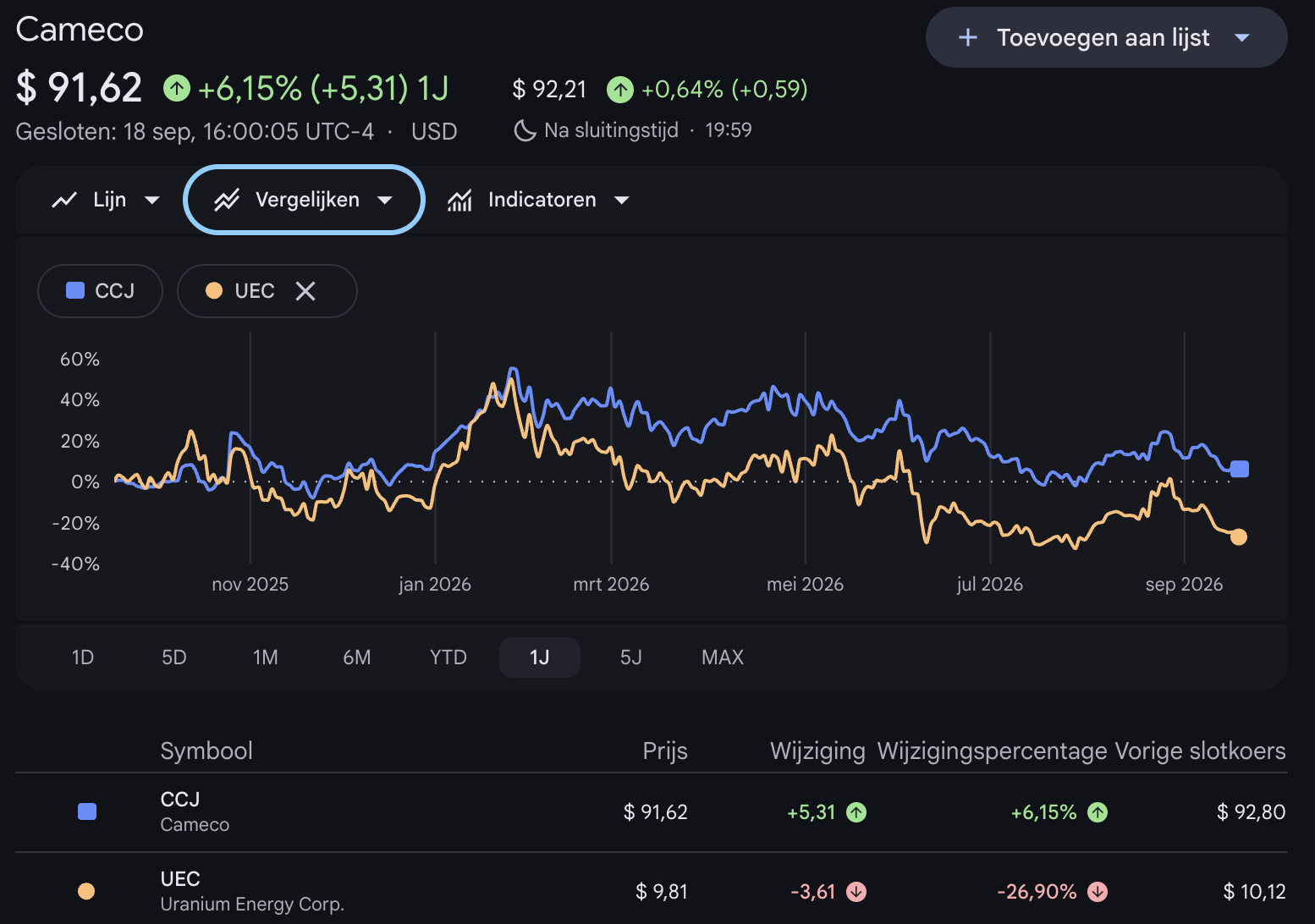Click the compare icon beside Vergelijken

(227, 200)
